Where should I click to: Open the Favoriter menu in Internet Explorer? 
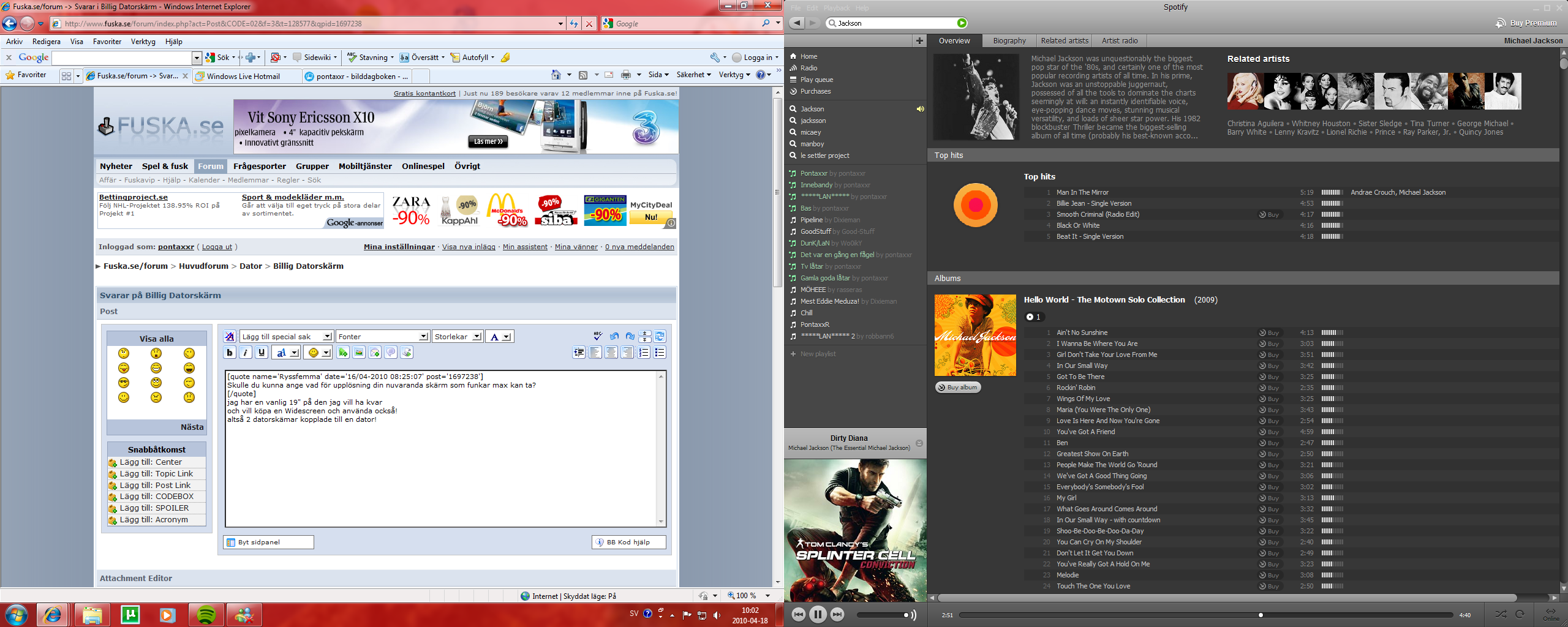tap(107, 42)
